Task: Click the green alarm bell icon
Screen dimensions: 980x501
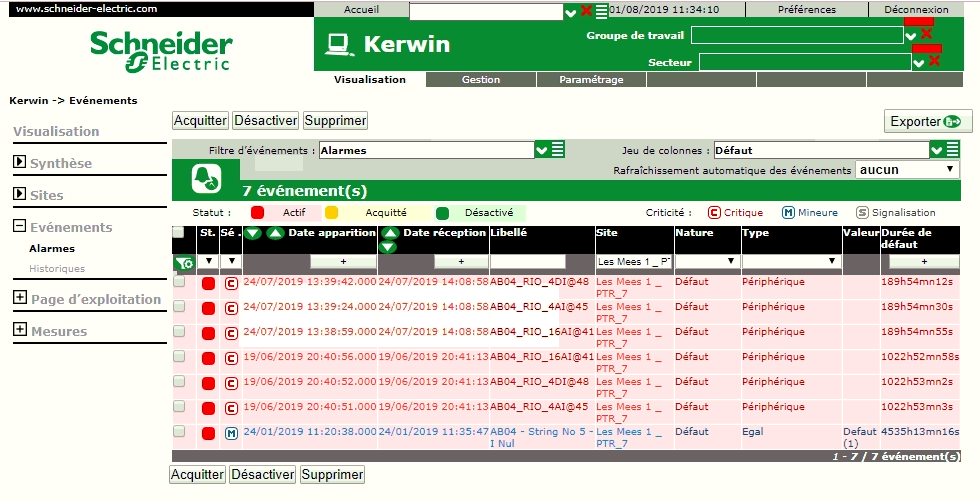Action: tap(207, 179)
